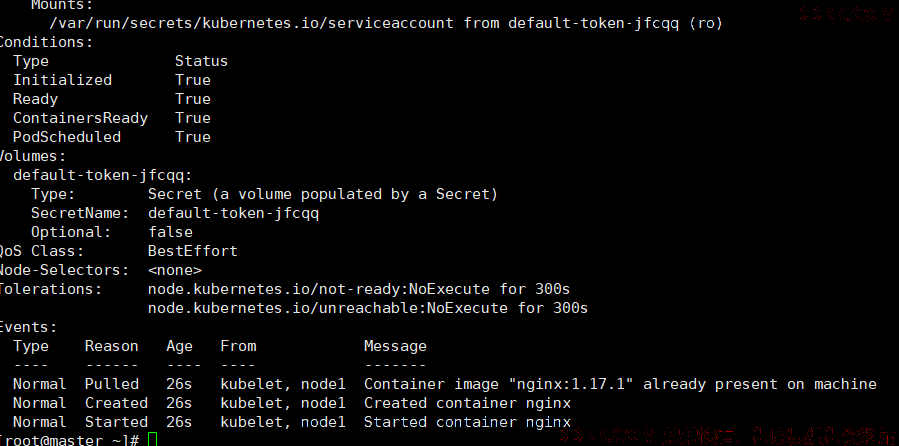899x446 pixels.
Task: Click the unreachable NoExecute toleration line
Action: click(368, 308)
